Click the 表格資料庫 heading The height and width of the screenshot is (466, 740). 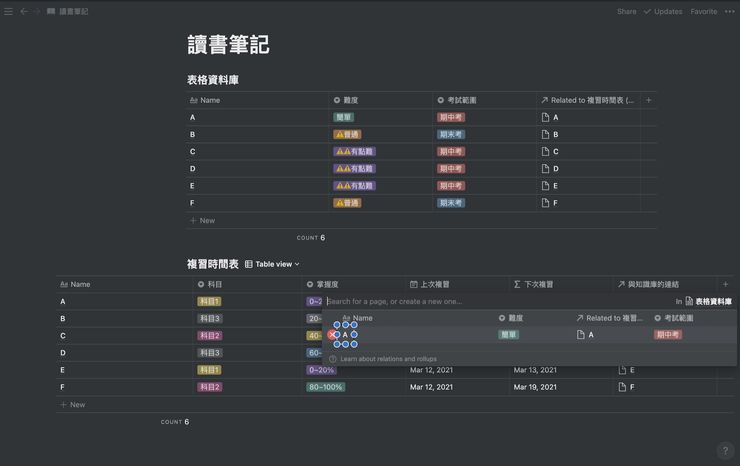click(x=213, y=80)
